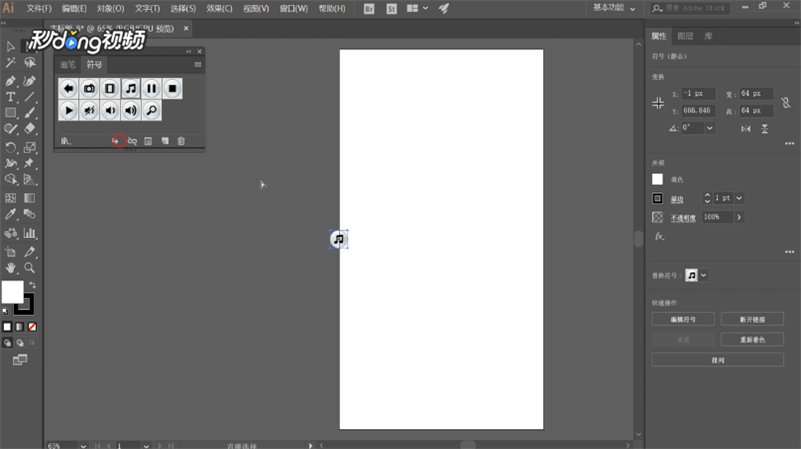Select the Type tool
This screenshot has width=801, height=449.
(10, 97)
